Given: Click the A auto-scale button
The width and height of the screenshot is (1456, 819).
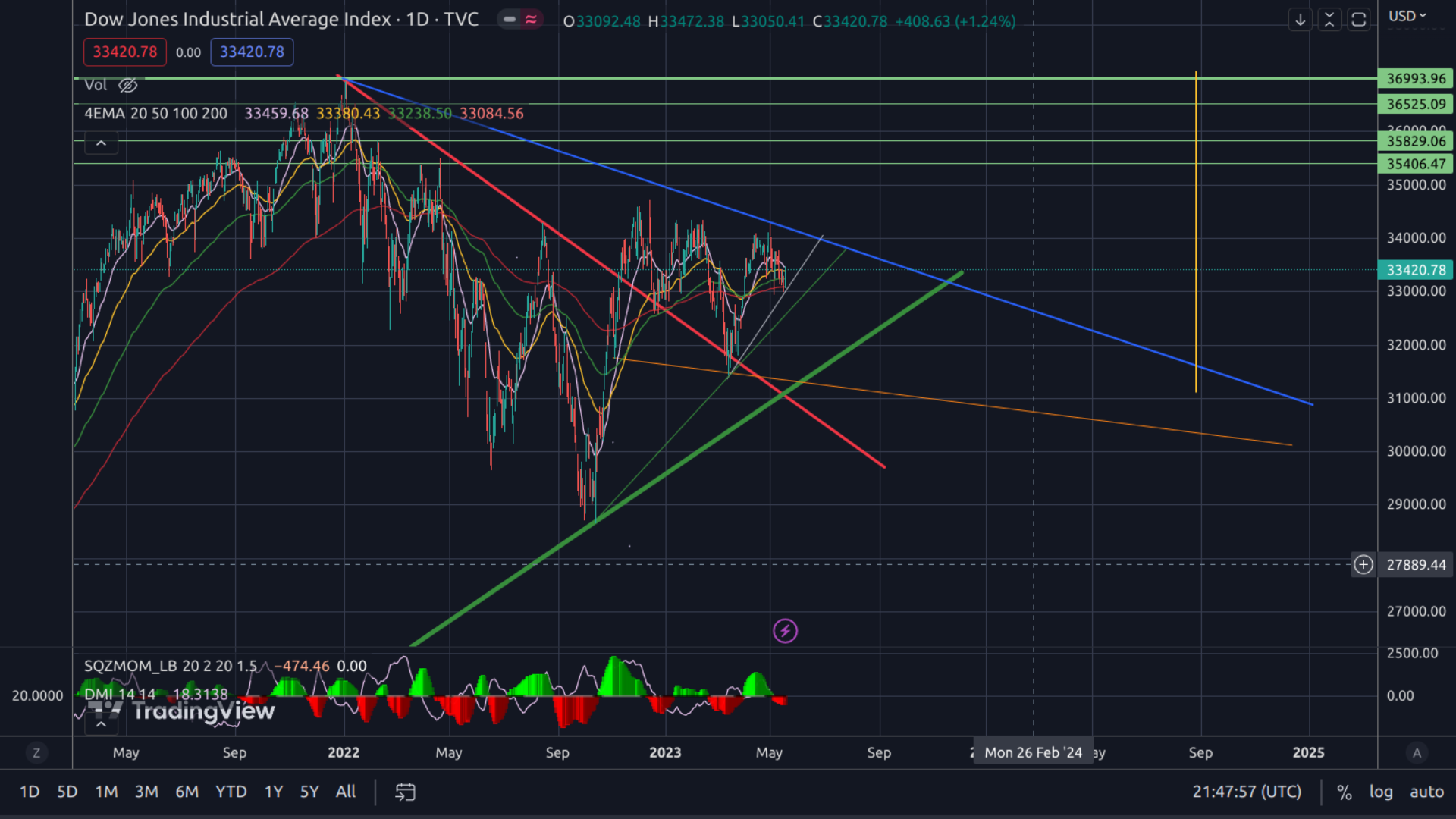Looking at the screenshot, I should (1417, 753).
